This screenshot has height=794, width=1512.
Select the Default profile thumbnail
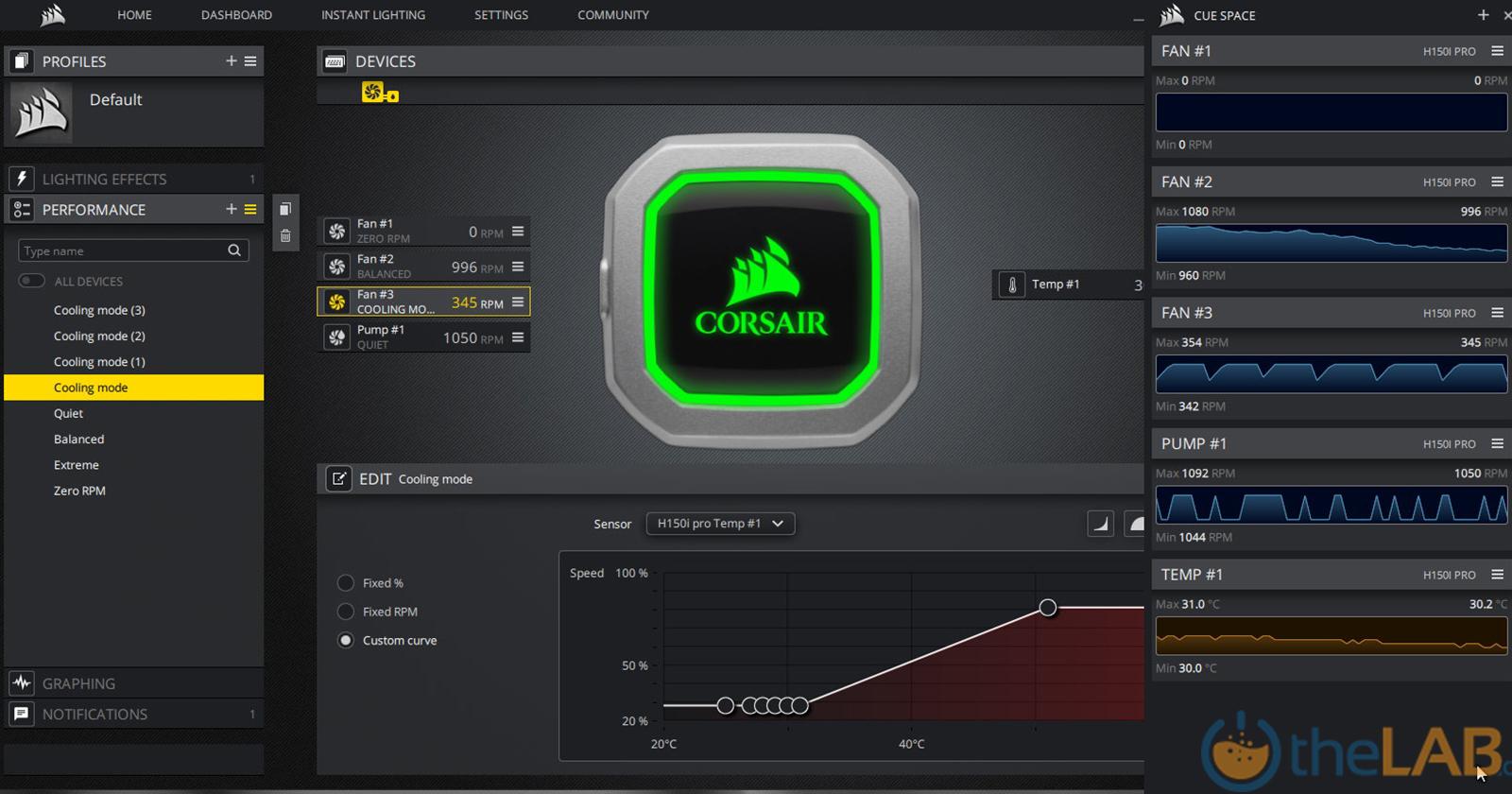click(x=42, y=112)
